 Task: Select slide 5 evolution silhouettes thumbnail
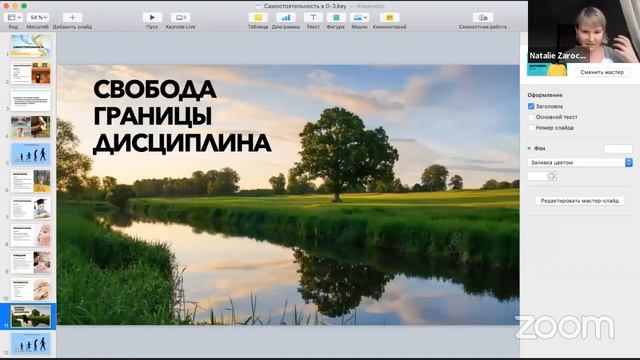pos(31,154)
